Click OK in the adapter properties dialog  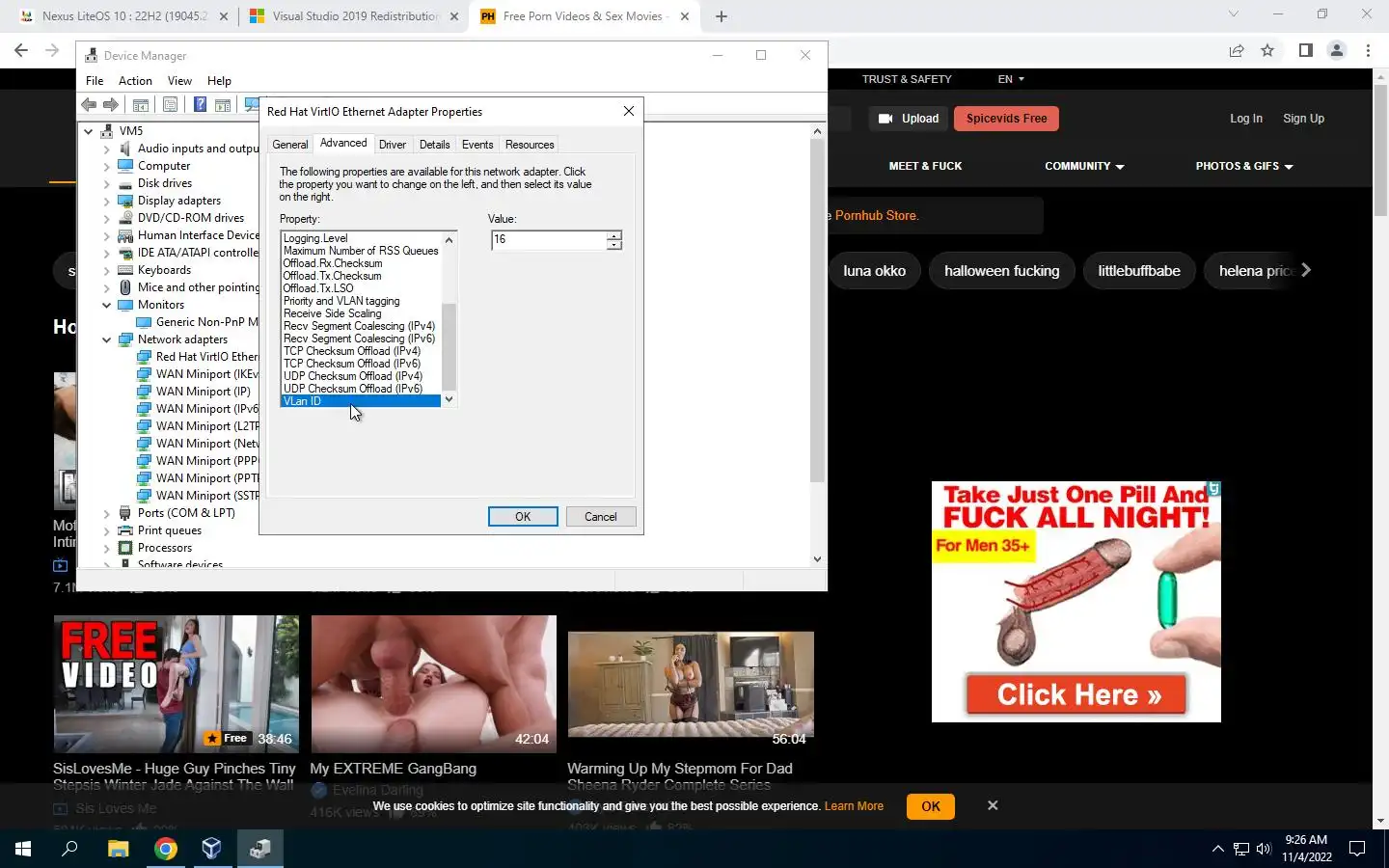[x=523, y=517]
